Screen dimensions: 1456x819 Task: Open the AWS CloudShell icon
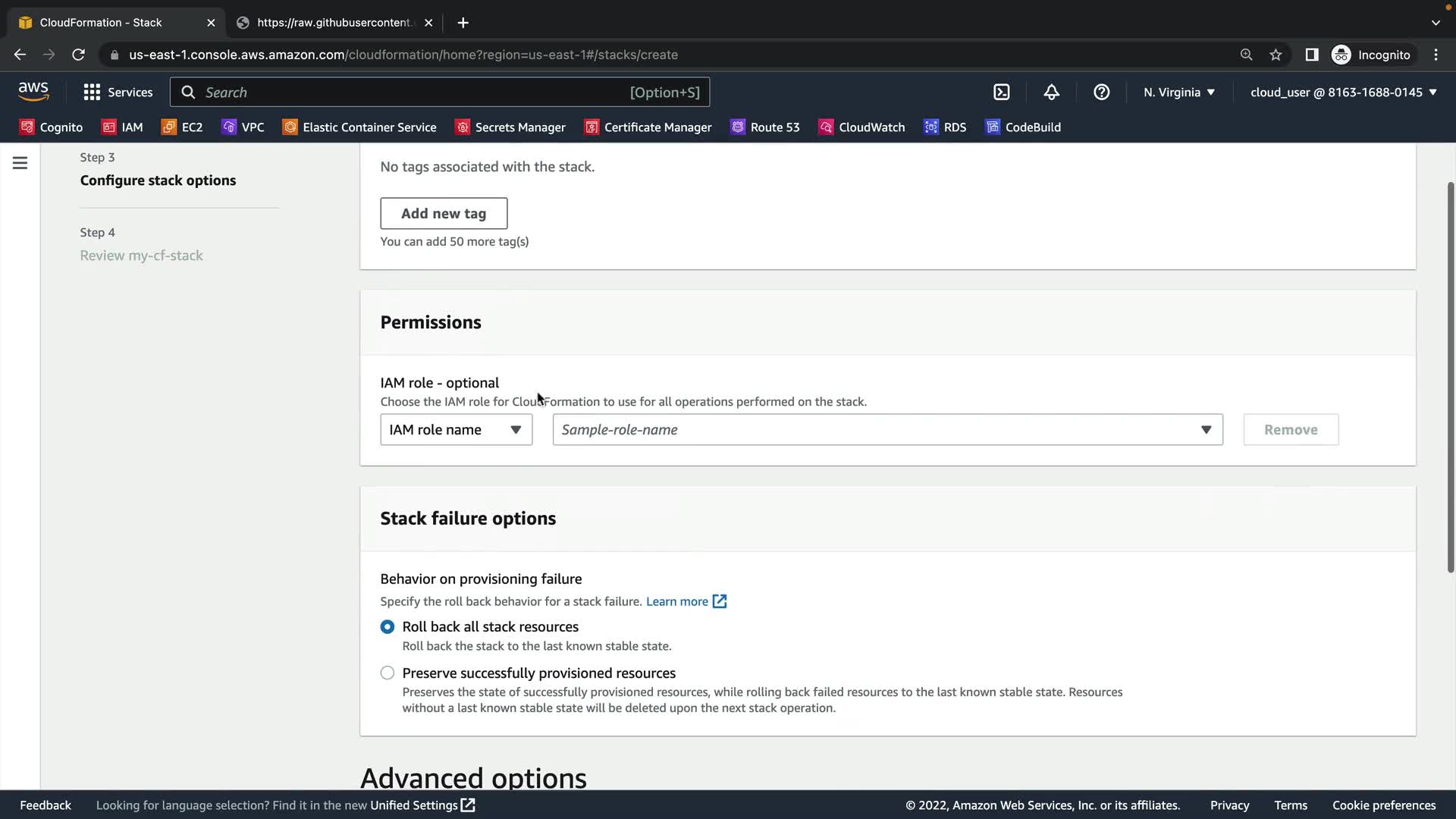[1001, 92]
